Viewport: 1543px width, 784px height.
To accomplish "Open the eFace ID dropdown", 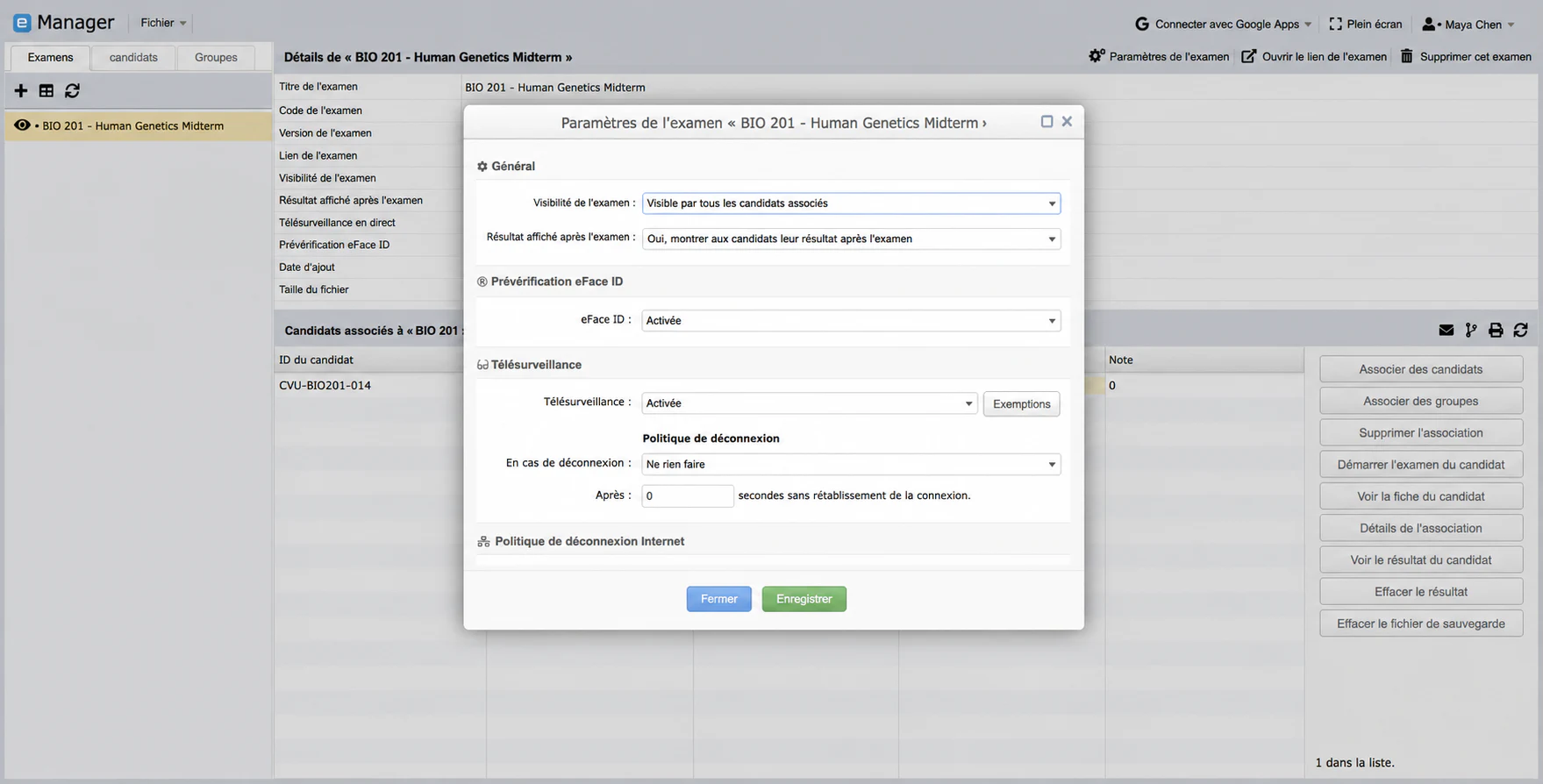I will click(x=851, y=321).
